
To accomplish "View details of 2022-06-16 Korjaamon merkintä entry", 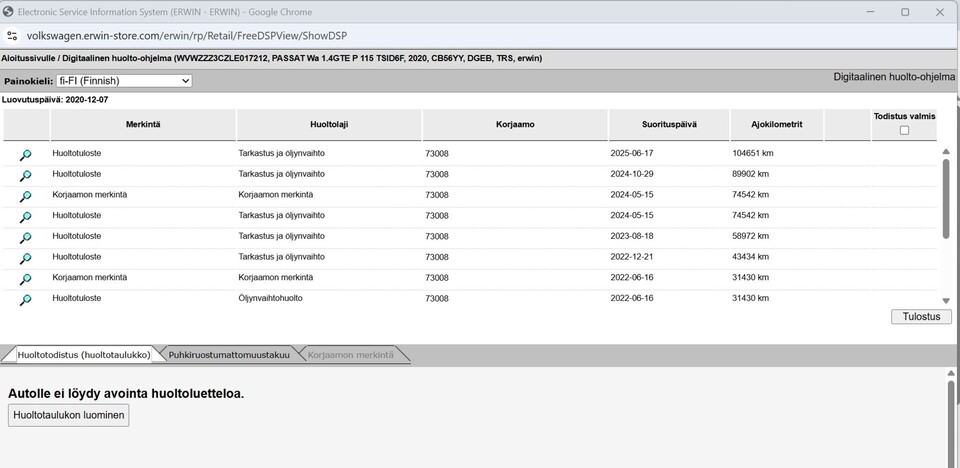I will click(x=26, y=278).
